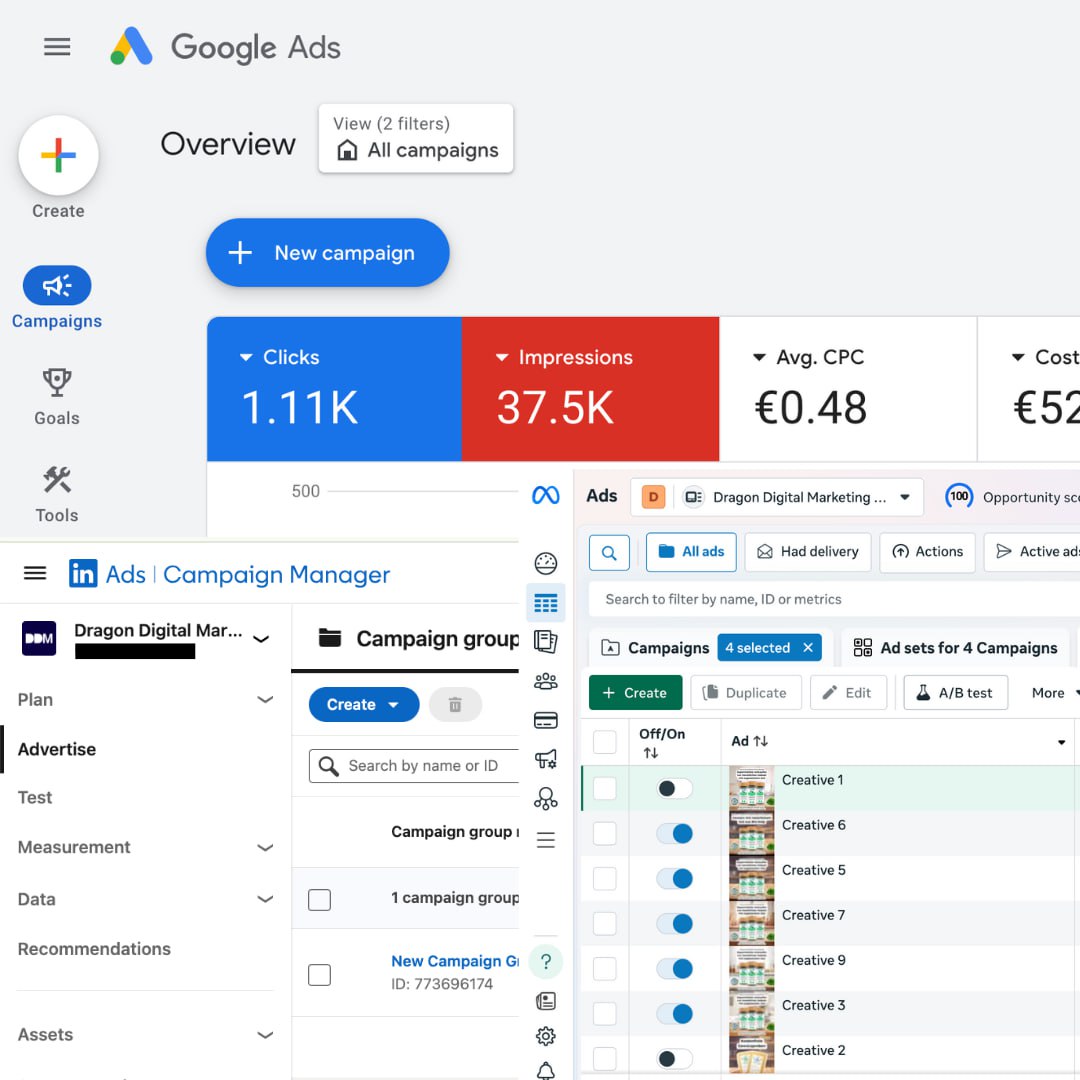
Task: Select the Had delivery filter tab
Action: click(808, 552)
